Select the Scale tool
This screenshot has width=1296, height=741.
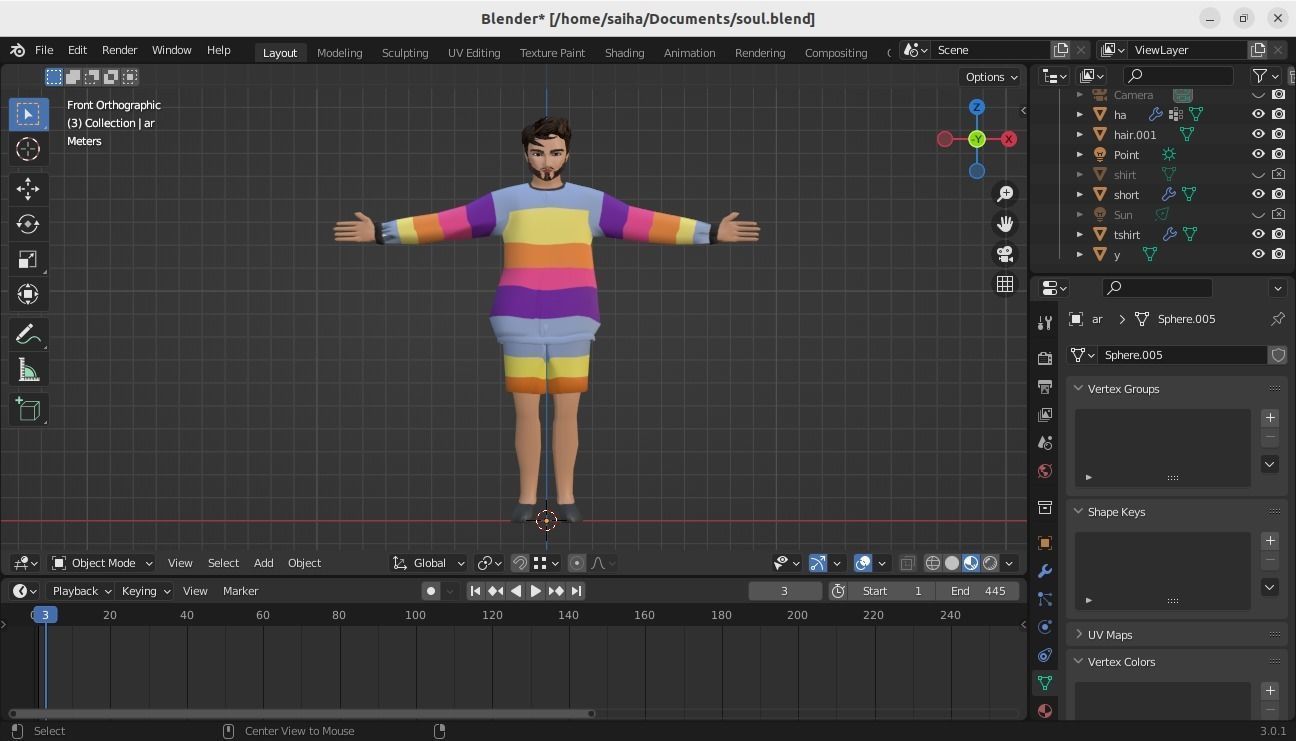28,259
